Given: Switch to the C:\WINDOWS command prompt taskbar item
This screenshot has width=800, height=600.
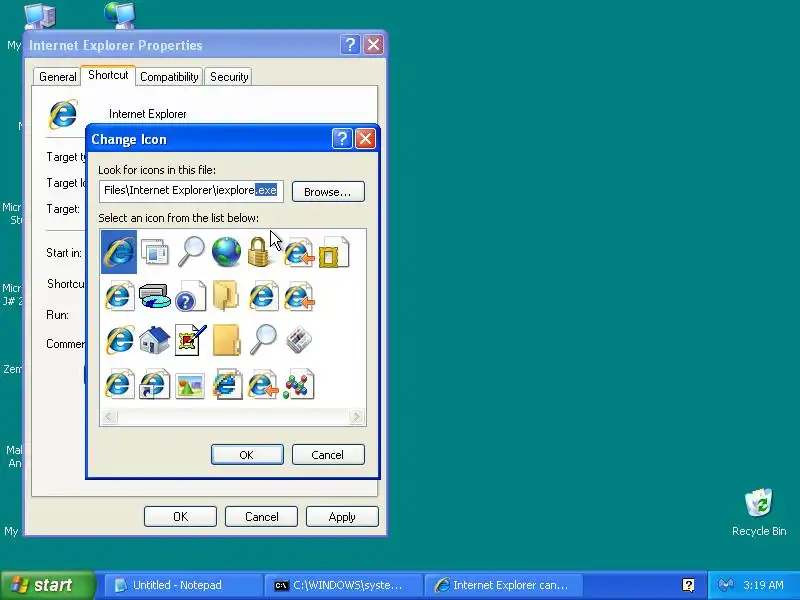Looking at the screenshot, I should (x=343, y=585).
